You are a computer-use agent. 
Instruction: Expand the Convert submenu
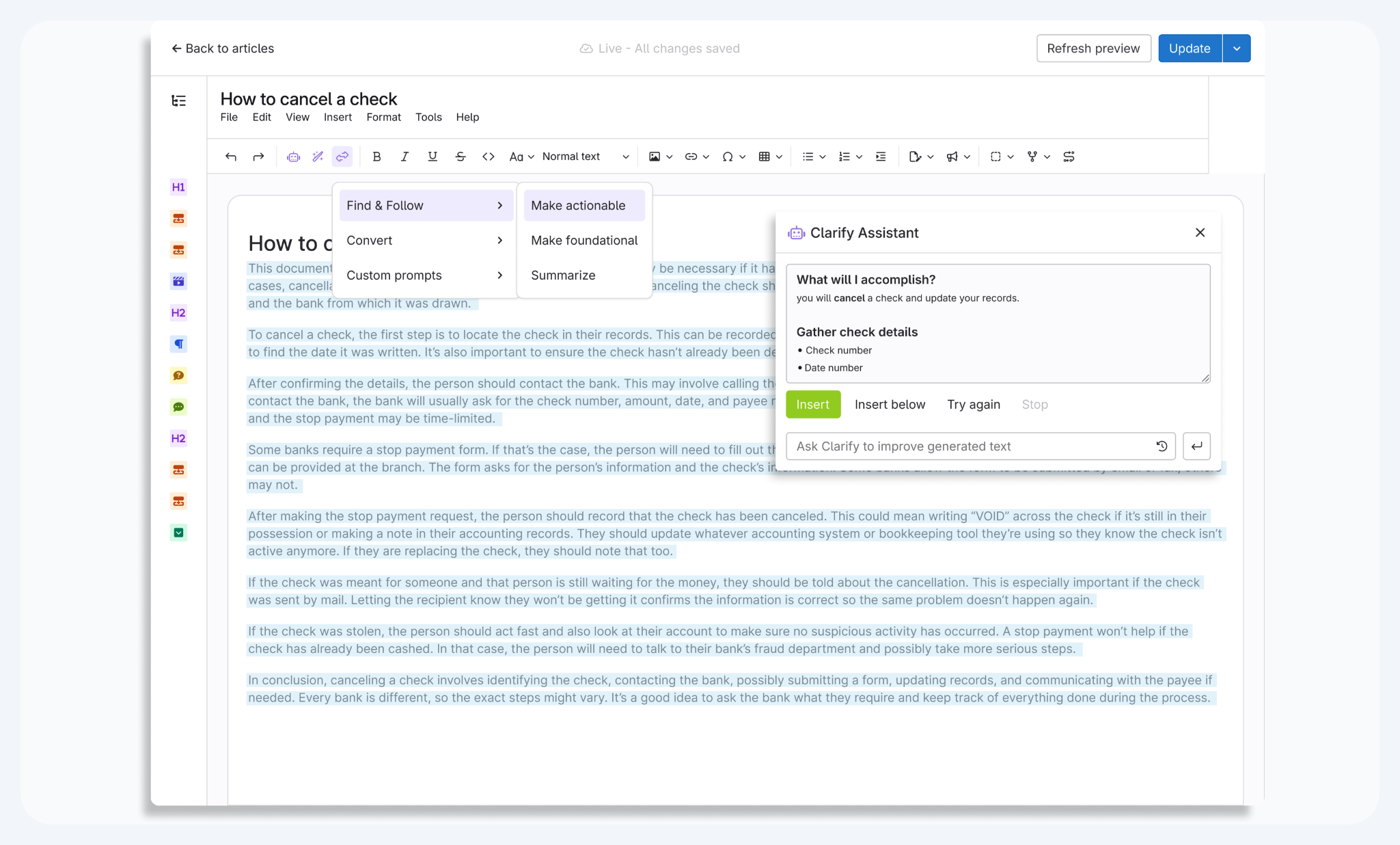click(425, 241)
